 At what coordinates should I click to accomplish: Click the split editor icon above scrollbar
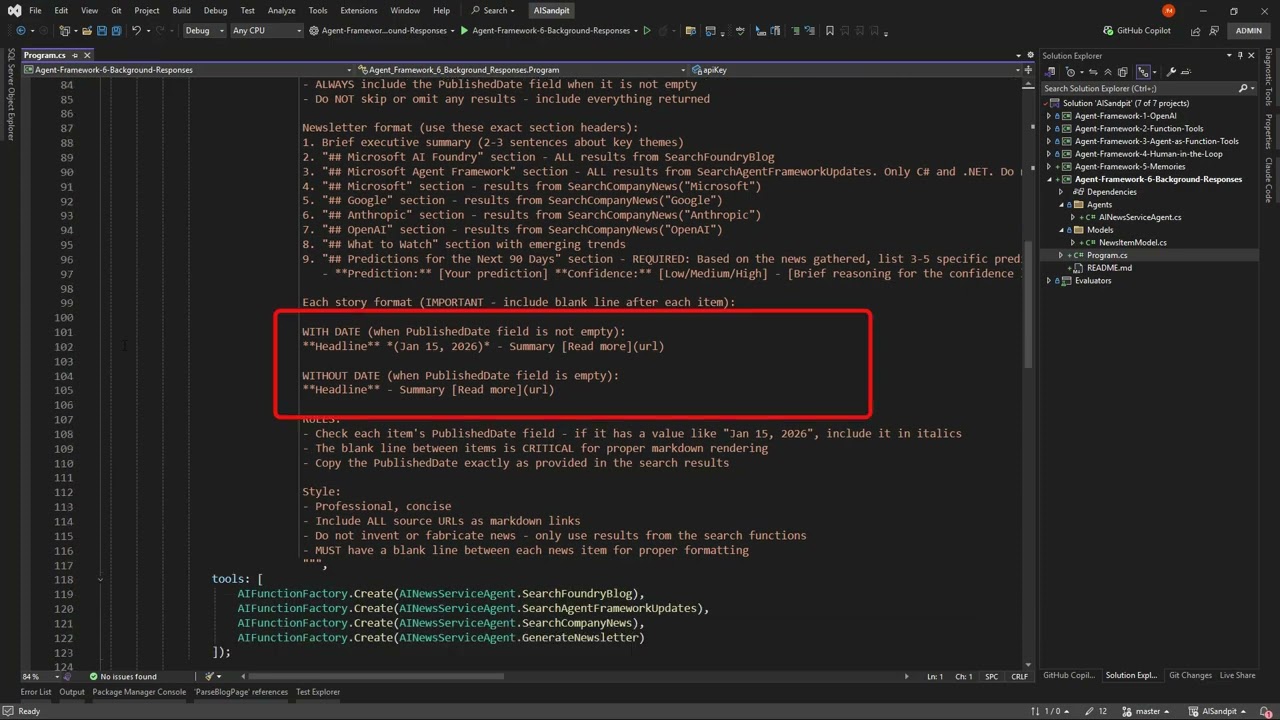click(1029, 70)
